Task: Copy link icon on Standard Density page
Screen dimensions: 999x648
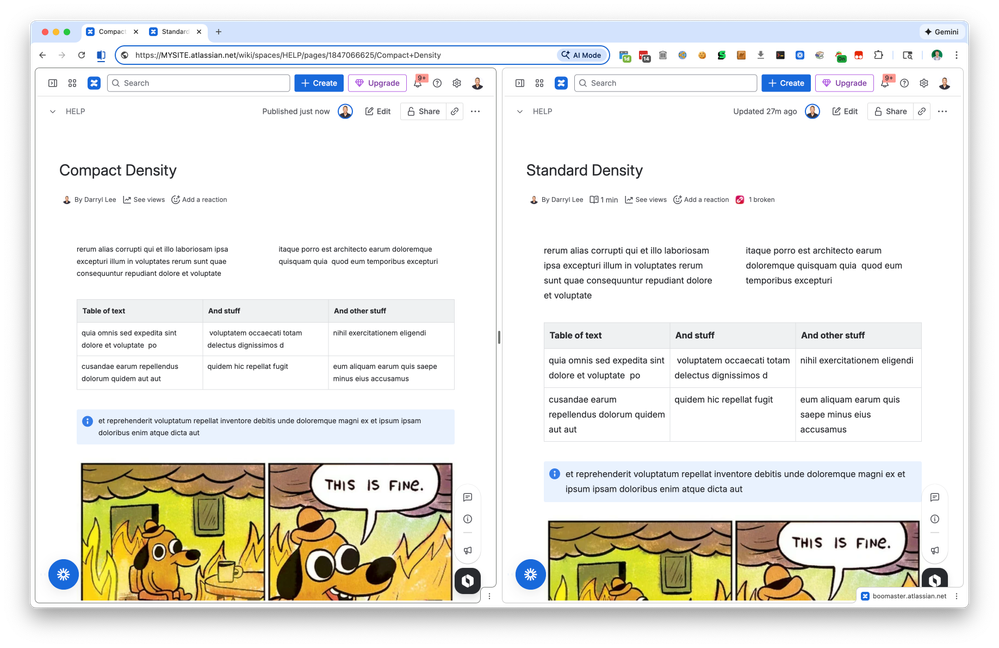Action: 922,111
